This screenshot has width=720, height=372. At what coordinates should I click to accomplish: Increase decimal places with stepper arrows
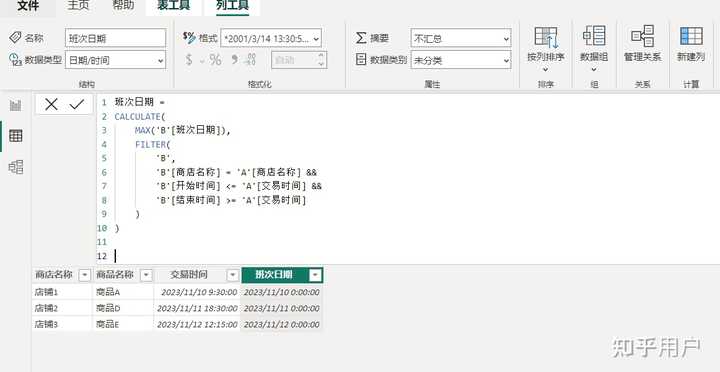tap(321, 60)
